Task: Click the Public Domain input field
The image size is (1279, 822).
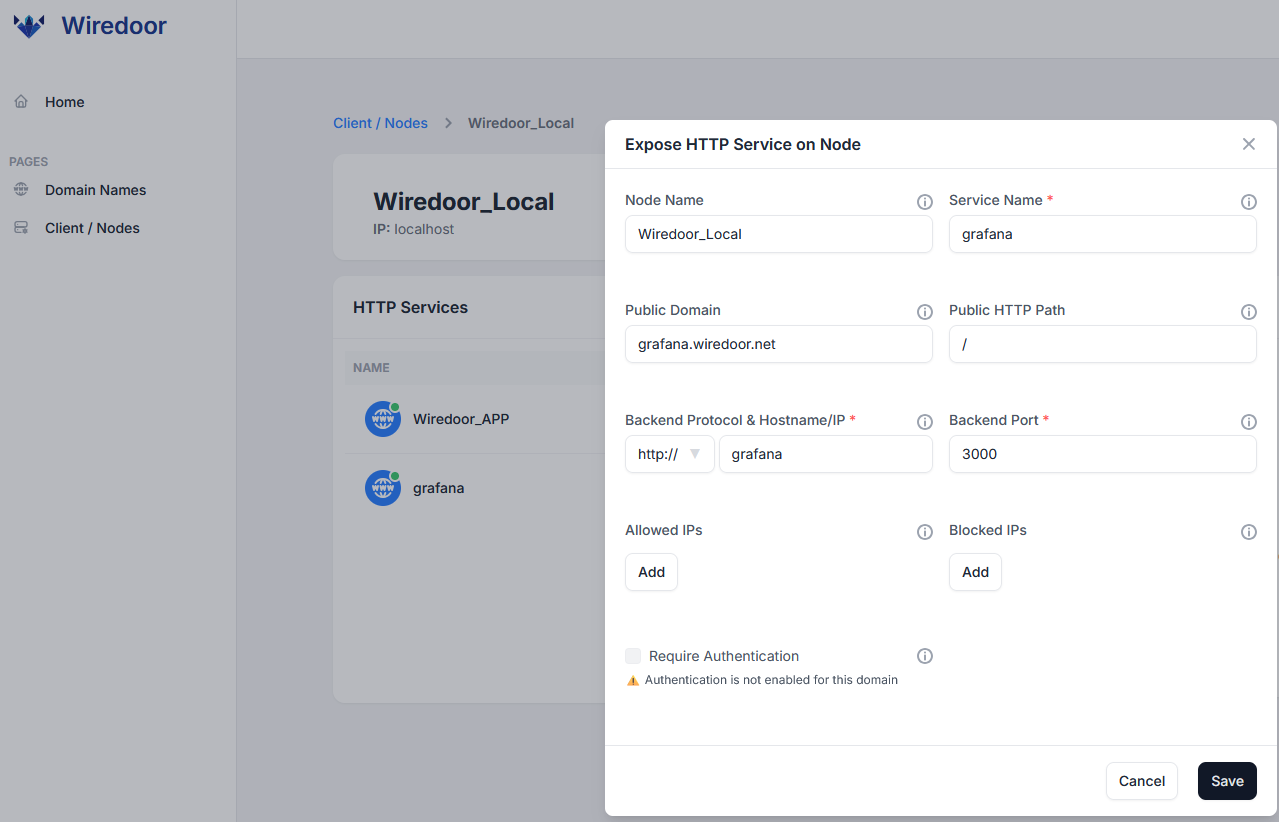Action: coord(779,344)
